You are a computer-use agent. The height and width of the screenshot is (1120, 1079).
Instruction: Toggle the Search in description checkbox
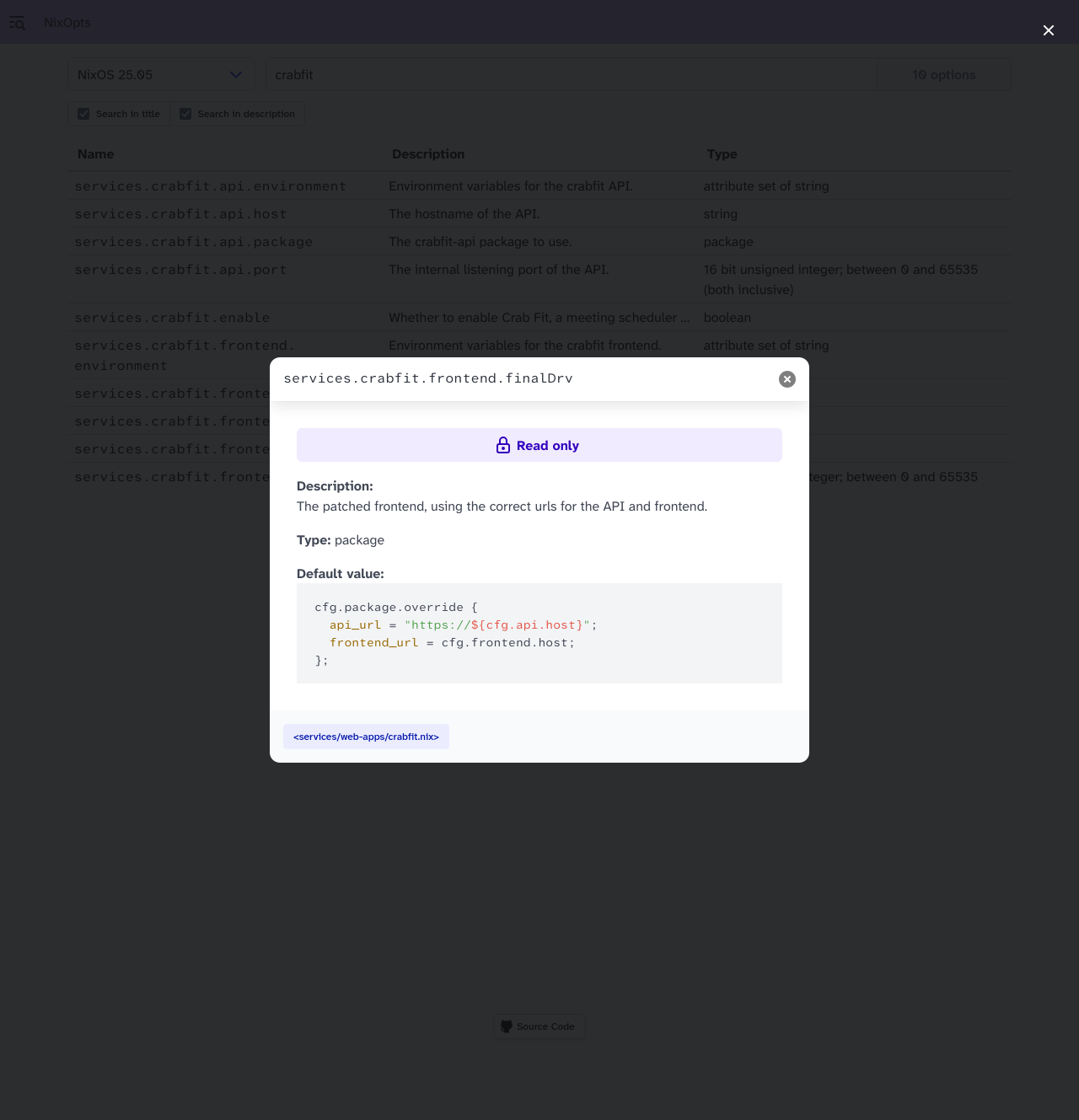185,114
